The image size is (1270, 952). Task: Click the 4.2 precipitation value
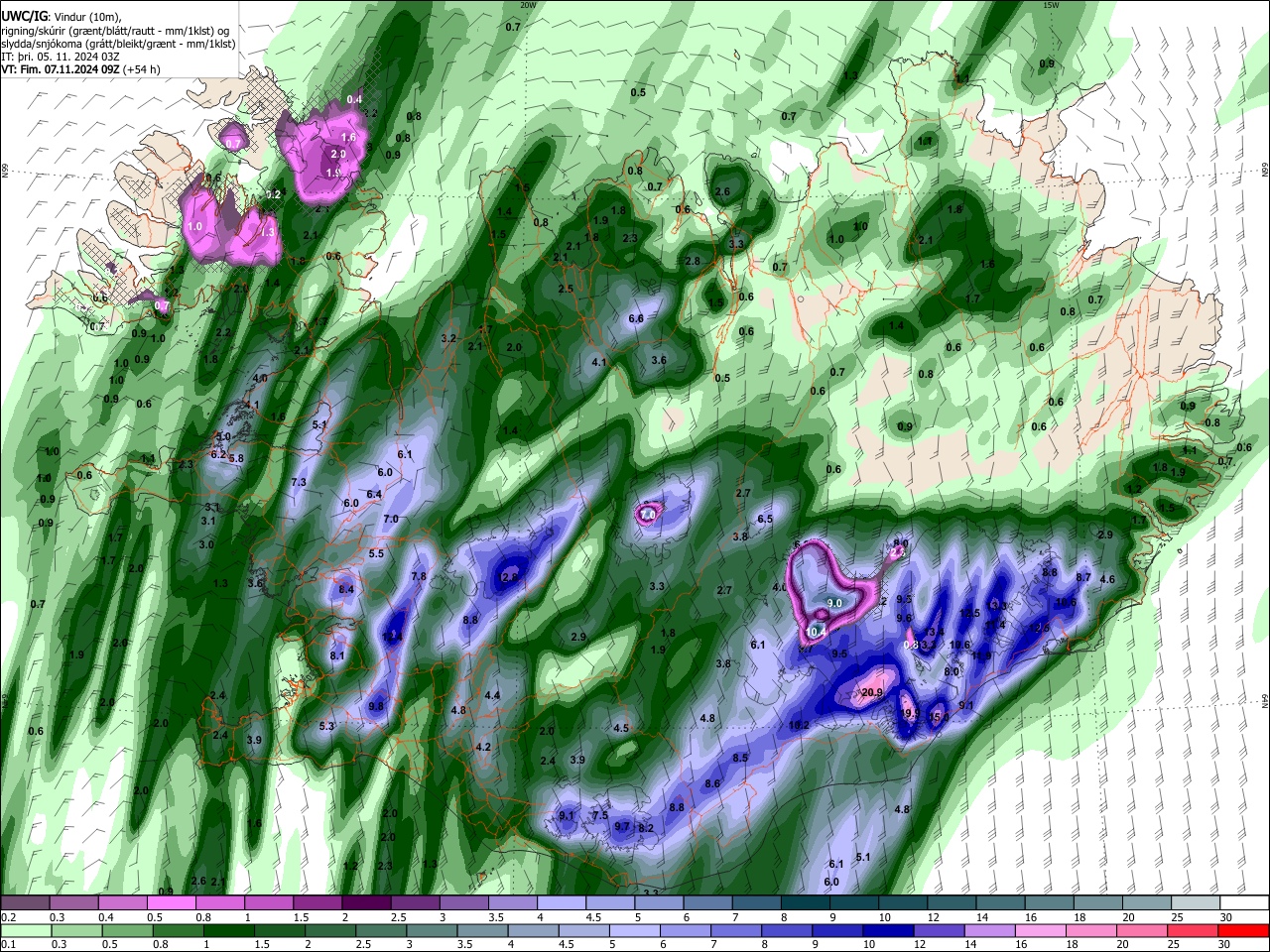[483, 747]
